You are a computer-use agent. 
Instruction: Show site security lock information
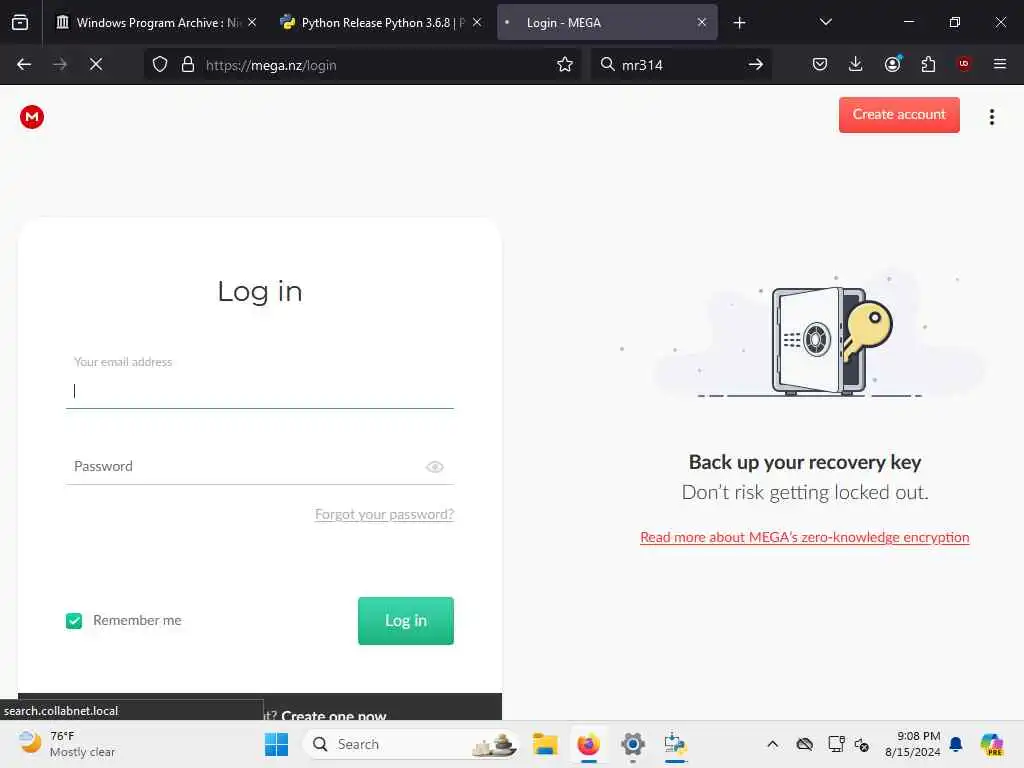pos(188,64)
